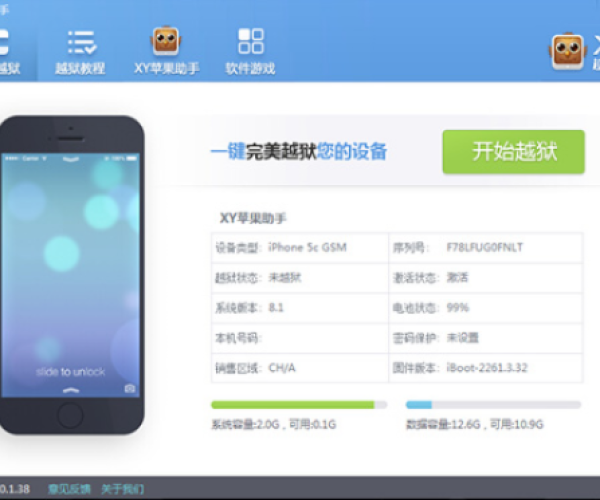Click firmware value "iBoot-2261.3.32"
Image resolution: width=600 pixels, height=500 pixels.
[x=487, y=368]
